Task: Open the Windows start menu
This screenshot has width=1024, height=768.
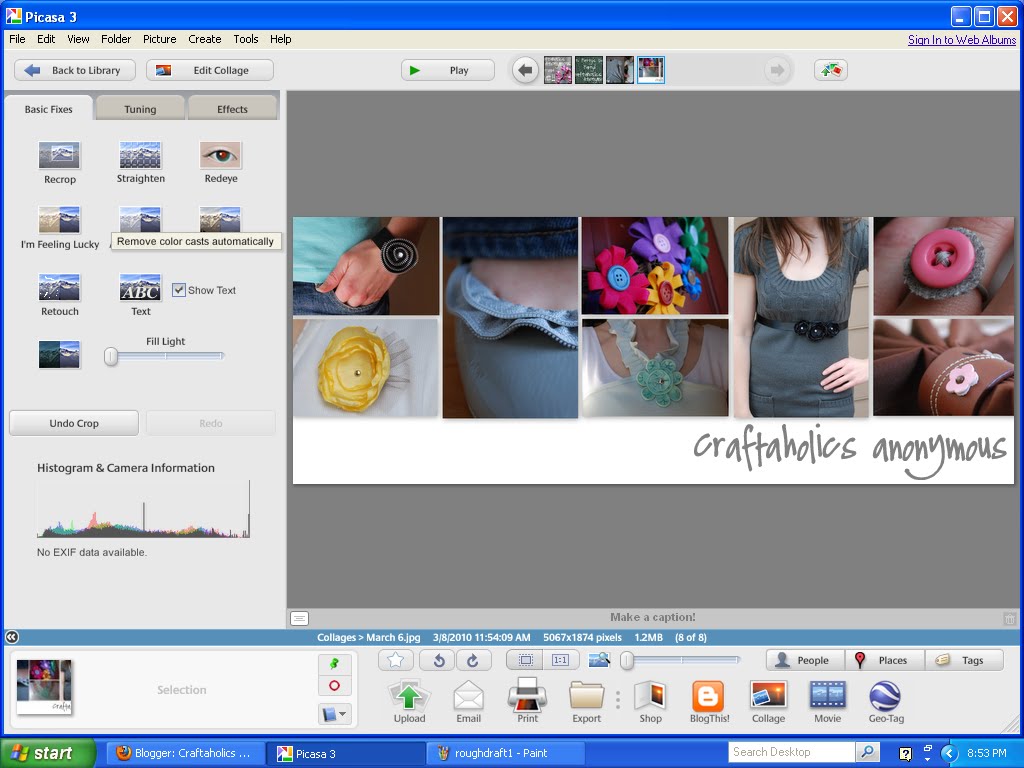Action: [48, 753]
